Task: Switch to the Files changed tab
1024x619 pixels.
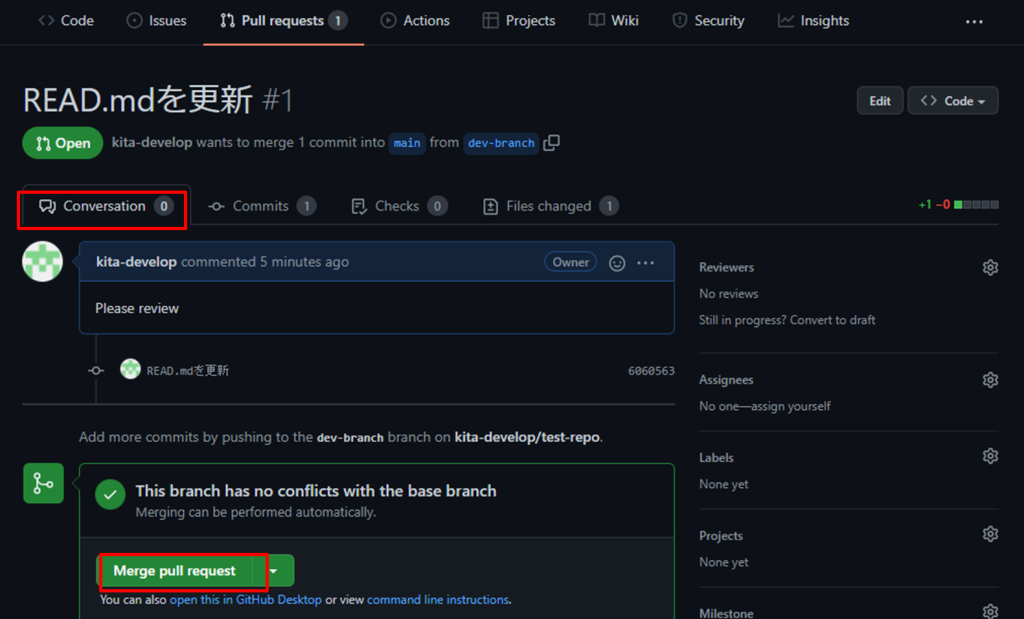Action: pyautogui.click(x=549, y=206)
